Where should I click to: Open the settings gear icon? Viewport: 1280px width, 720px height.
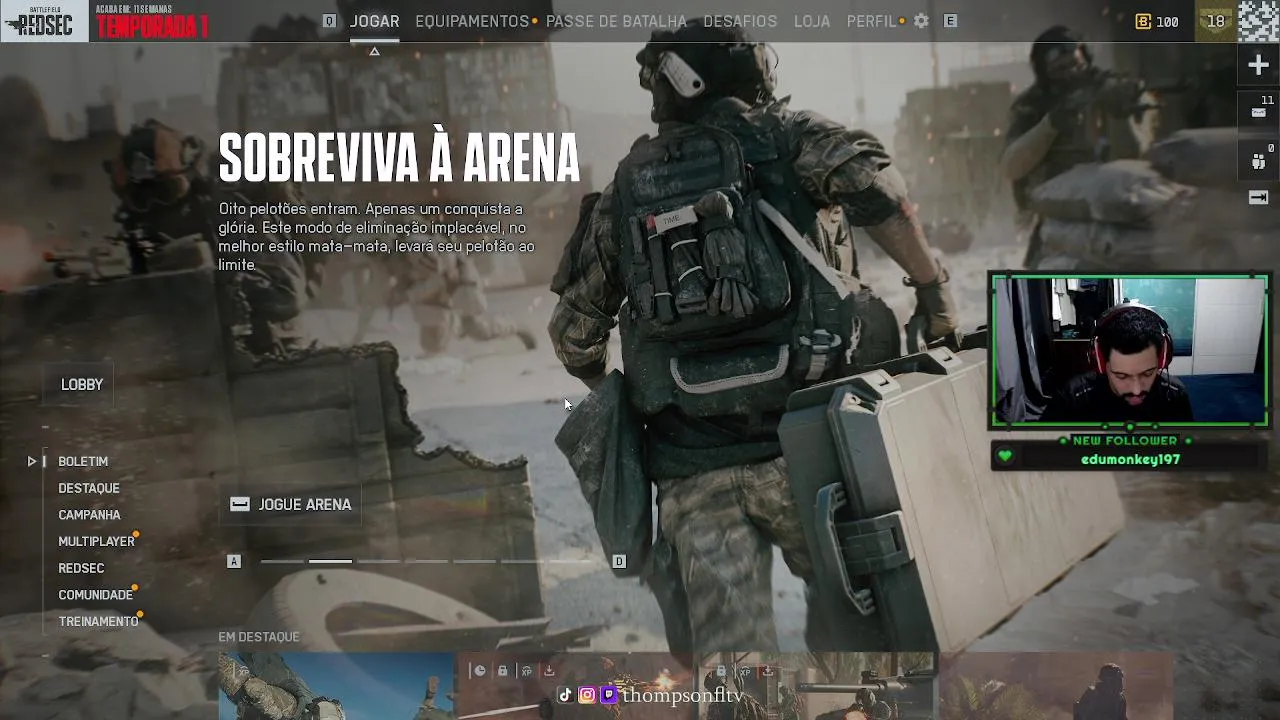921,21
